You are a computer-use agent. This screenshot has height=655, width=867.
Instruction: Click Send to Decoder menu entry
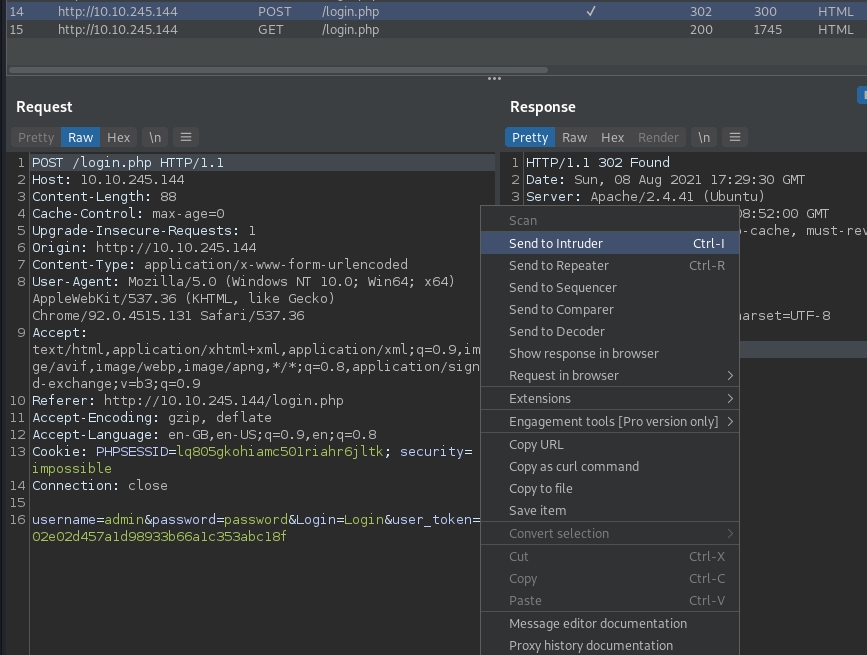(556, 331)
